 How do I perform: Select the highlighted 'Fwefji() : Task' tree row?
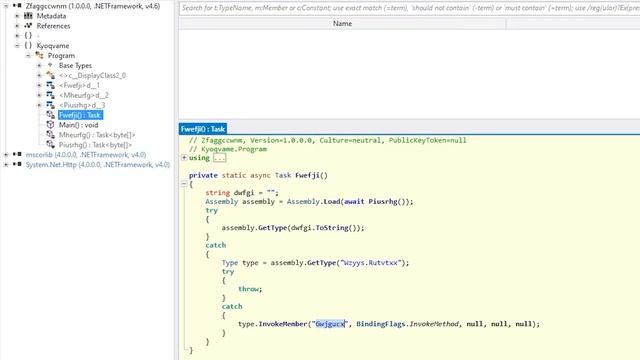[x=80, y=115]
